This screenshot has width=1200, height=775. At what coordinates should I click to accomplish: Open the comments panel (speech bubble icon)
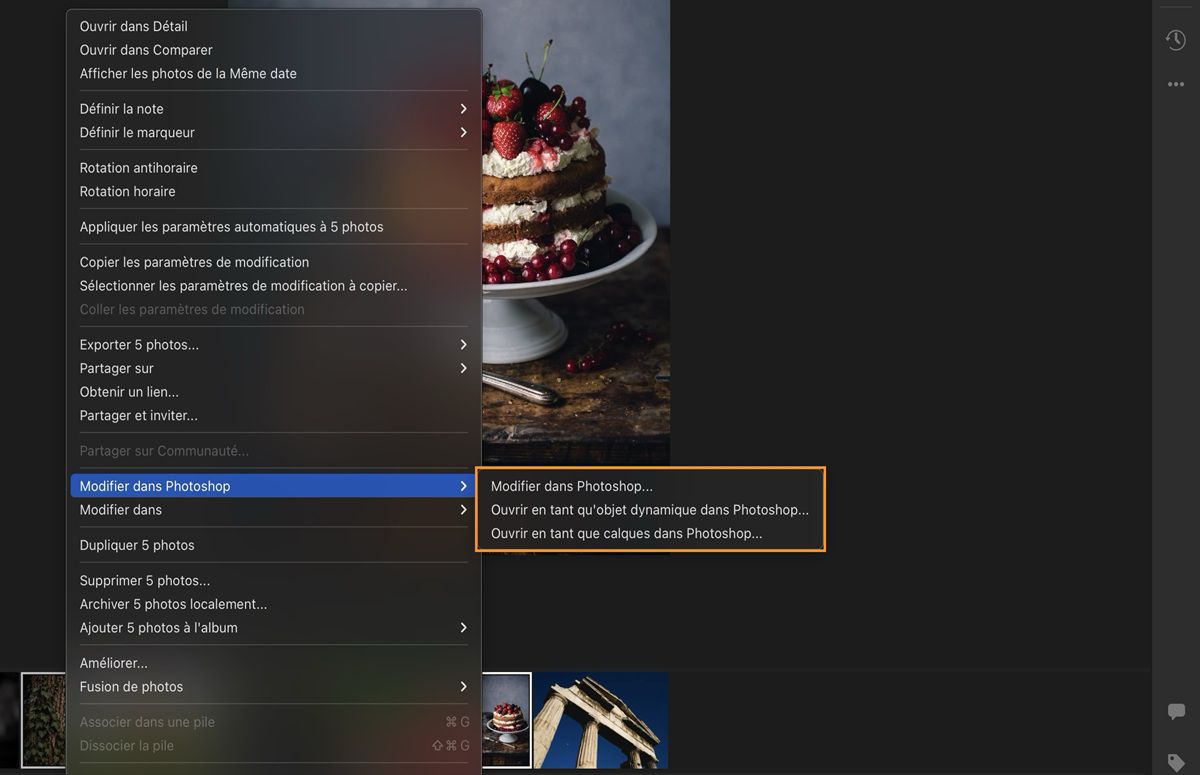[x=1176, y=711]
